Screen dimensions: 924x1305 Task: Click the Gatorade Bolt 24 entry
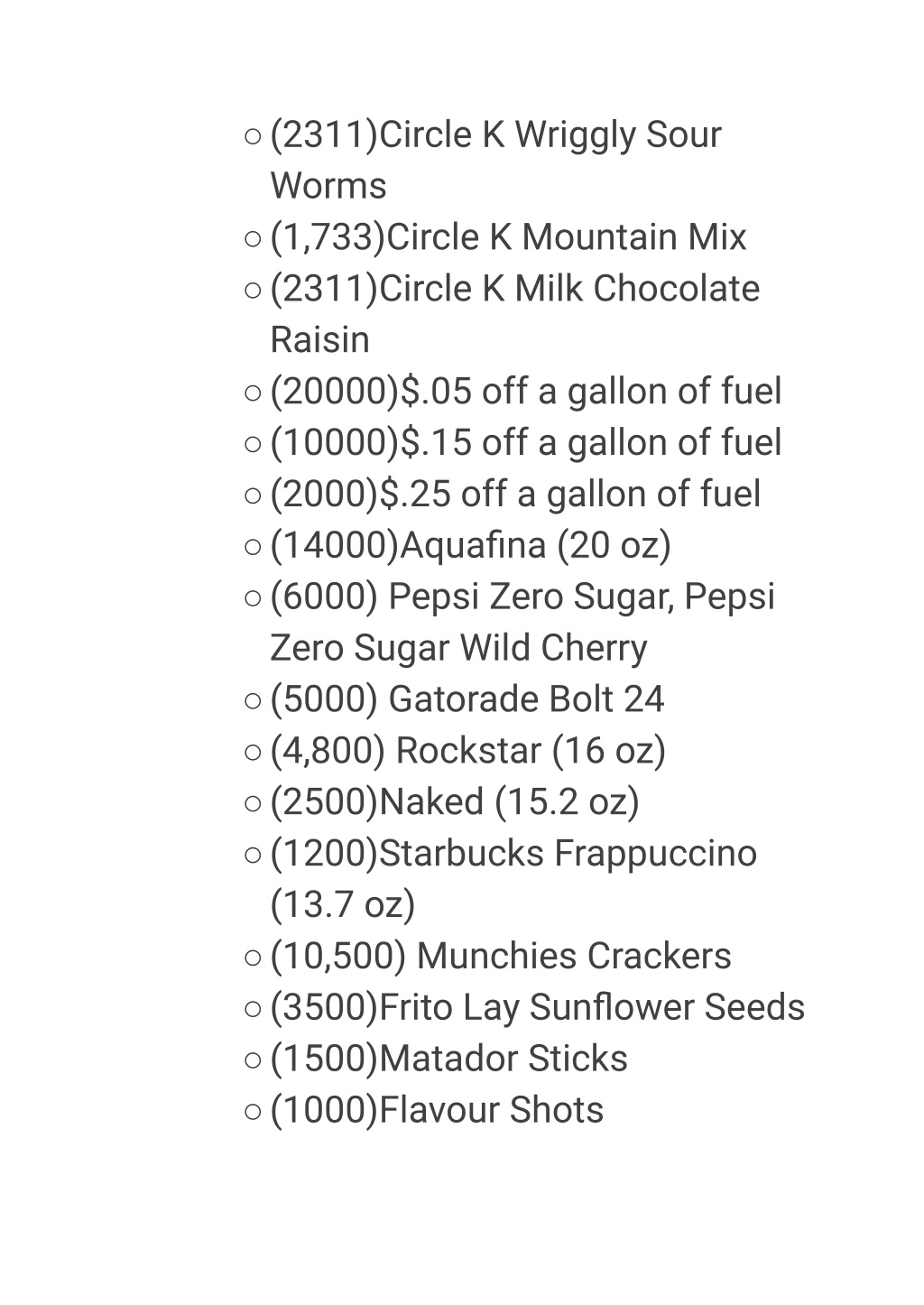pyautogui.click(x=467, y=699)
